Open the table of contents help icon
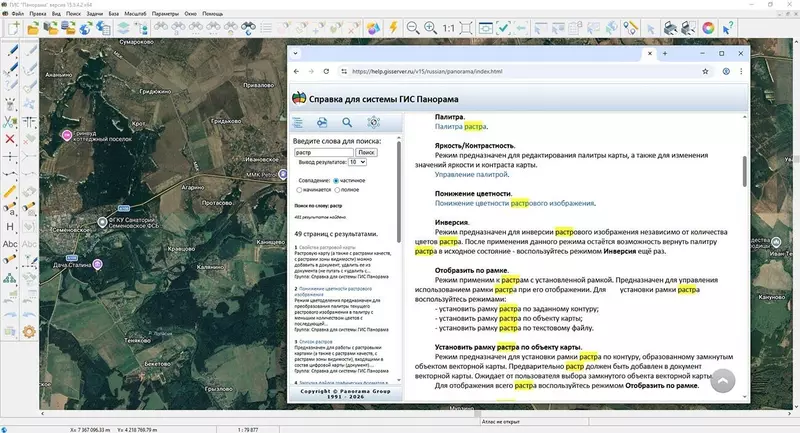The height and width of the screenshot is (433, 800). [297, 123]
